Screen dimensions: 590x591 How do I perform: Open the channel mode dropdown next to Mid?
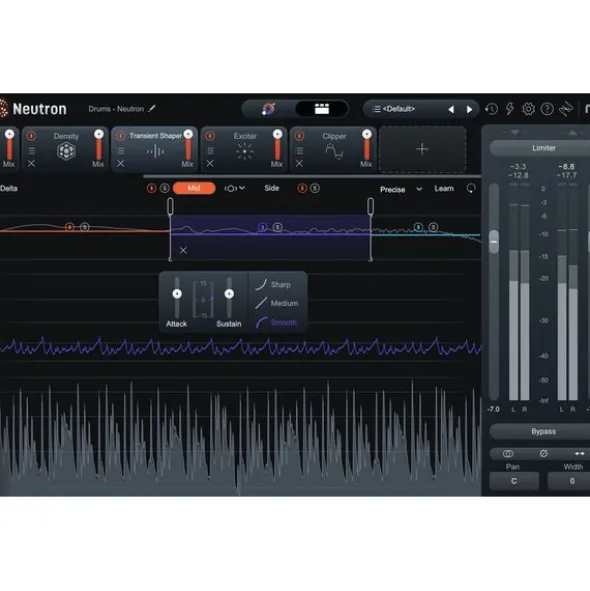tap(234, 188)
